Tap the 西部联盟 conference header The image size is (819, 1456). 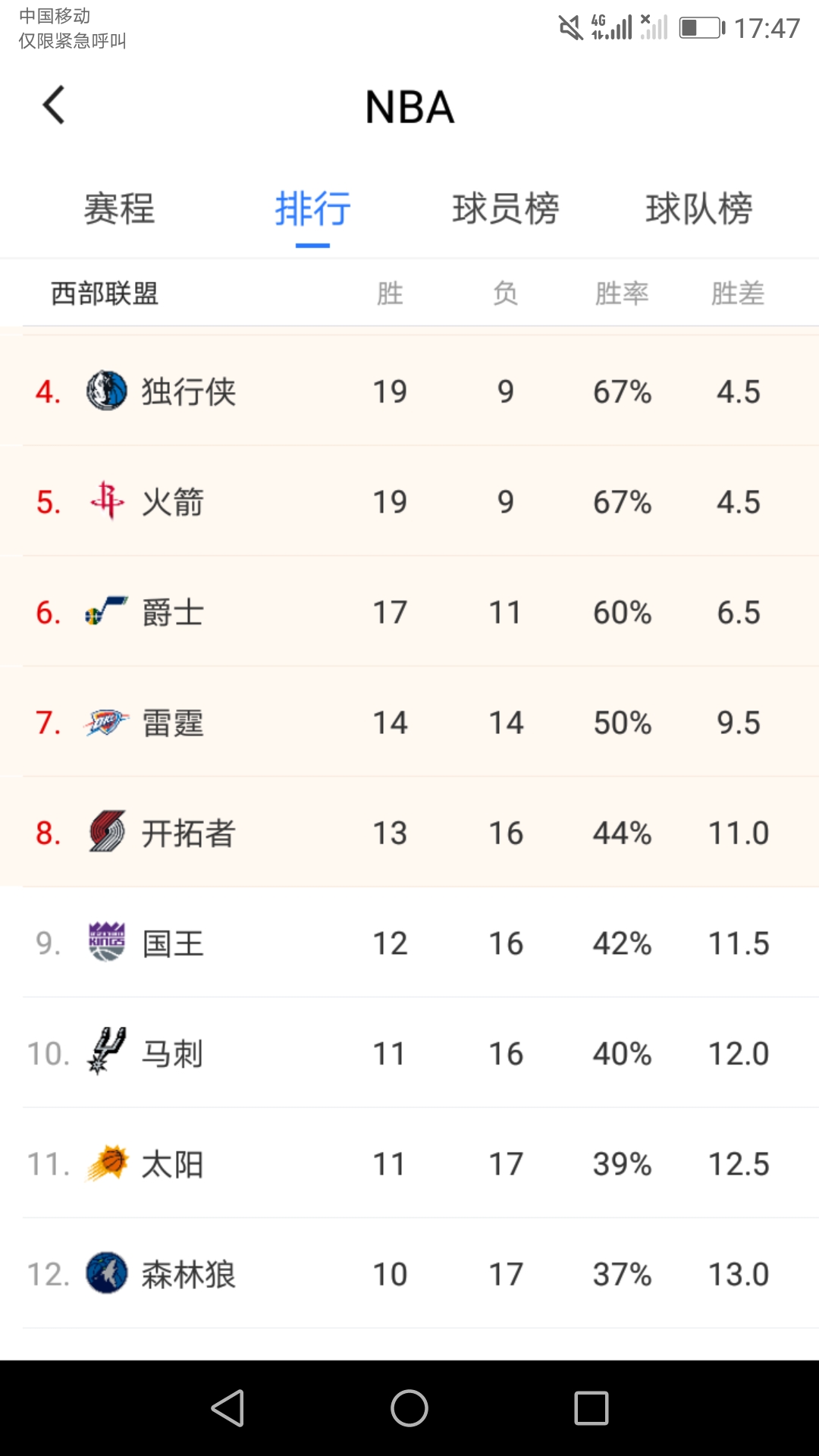click(x=105, y=293)
